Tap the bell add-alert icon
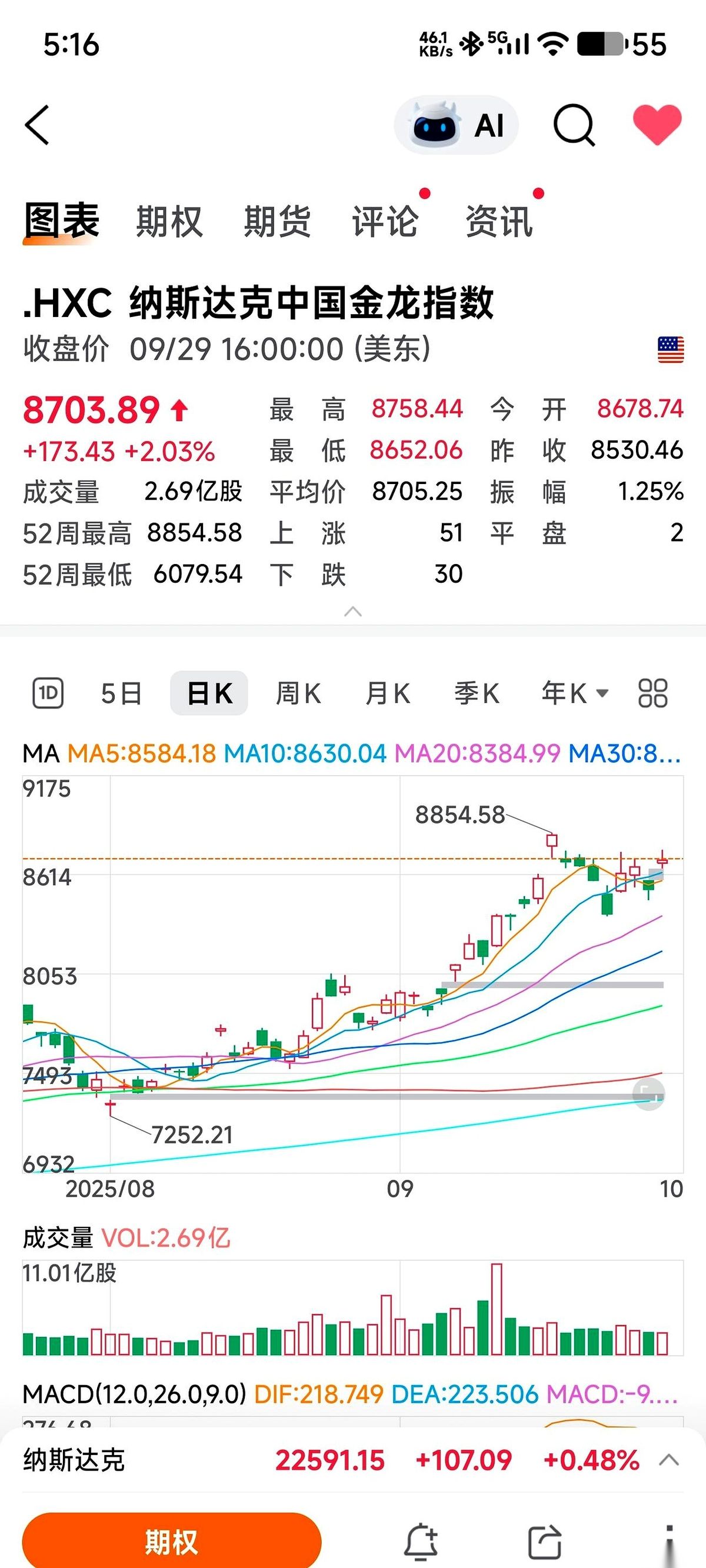The height and width of the screenshot is (1568, 706). [x=421, y=1541]
